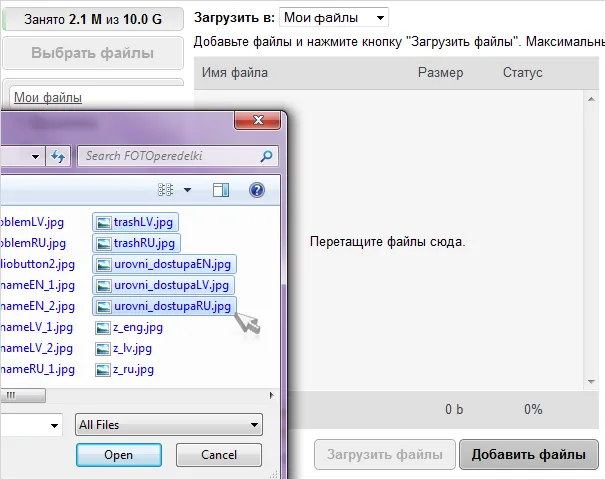Click upload list scroll down arrow
The image size is (606, 480).
(591, 382)
